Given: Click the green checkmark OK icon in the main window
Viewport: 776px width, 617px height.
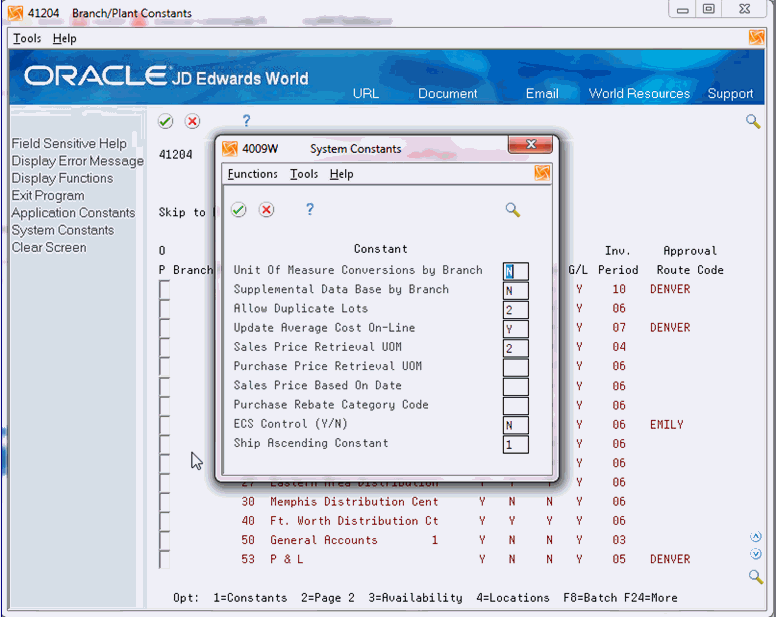Looking at the screenshot, I should (165, 121).
